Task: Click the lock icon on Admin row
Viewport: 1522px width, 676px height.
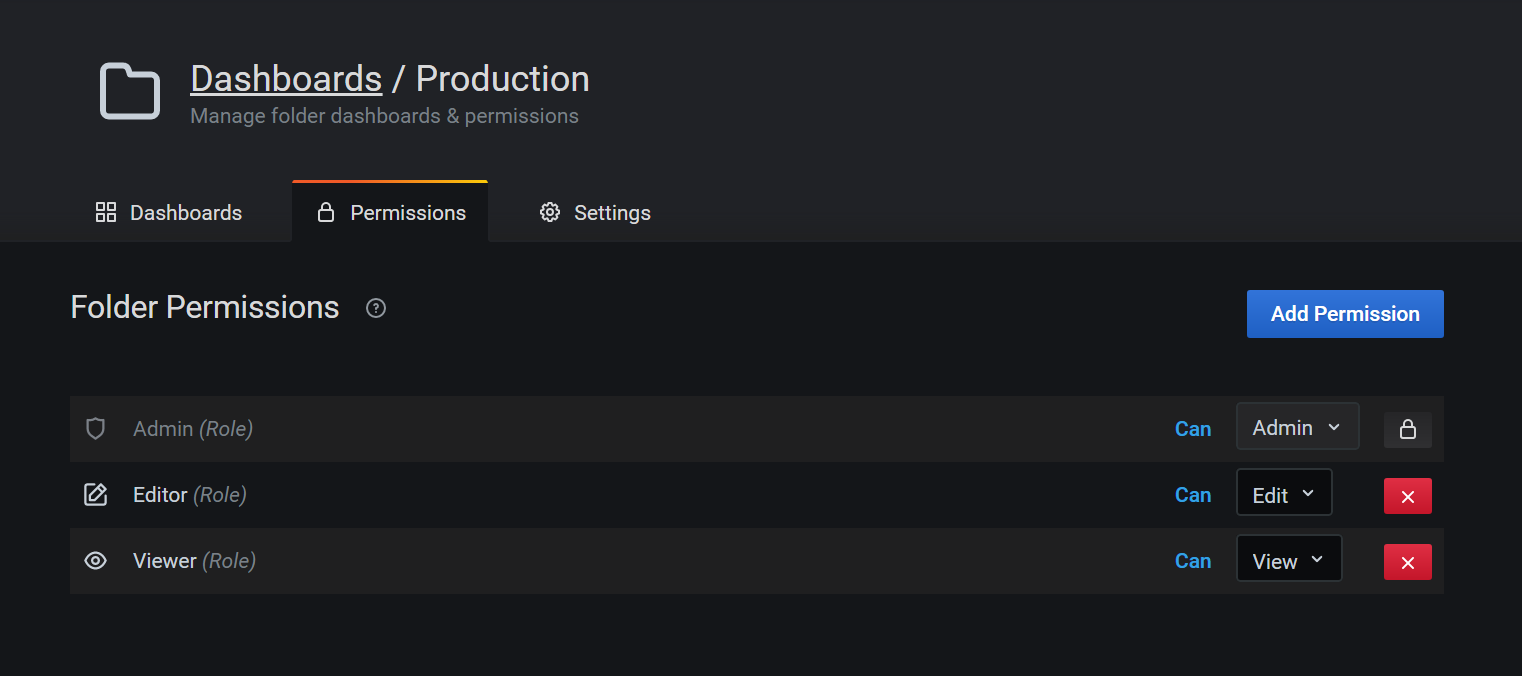Action: click(x=1407, y=430)
